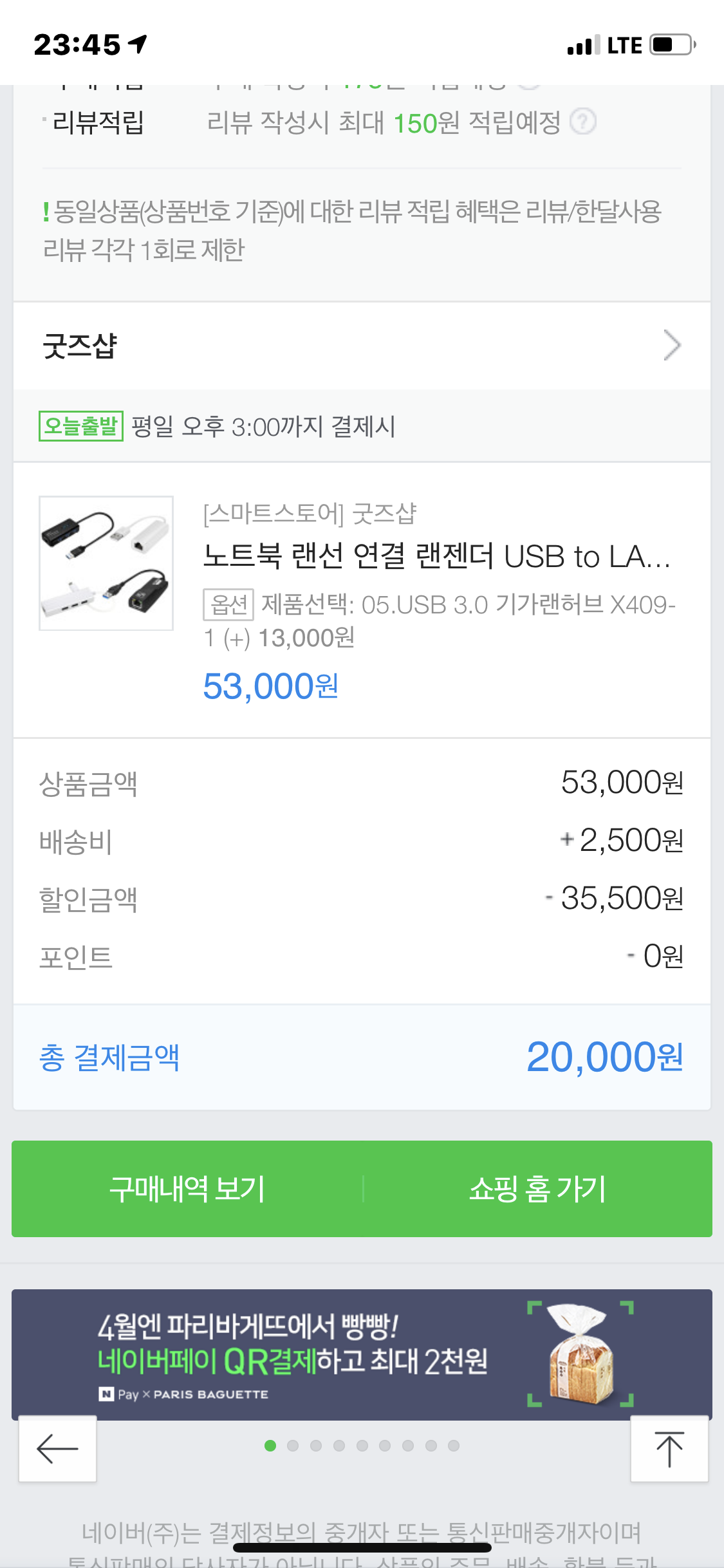Tap the review reward help question-mark icon
The image size is (724, 1568).
583,122
